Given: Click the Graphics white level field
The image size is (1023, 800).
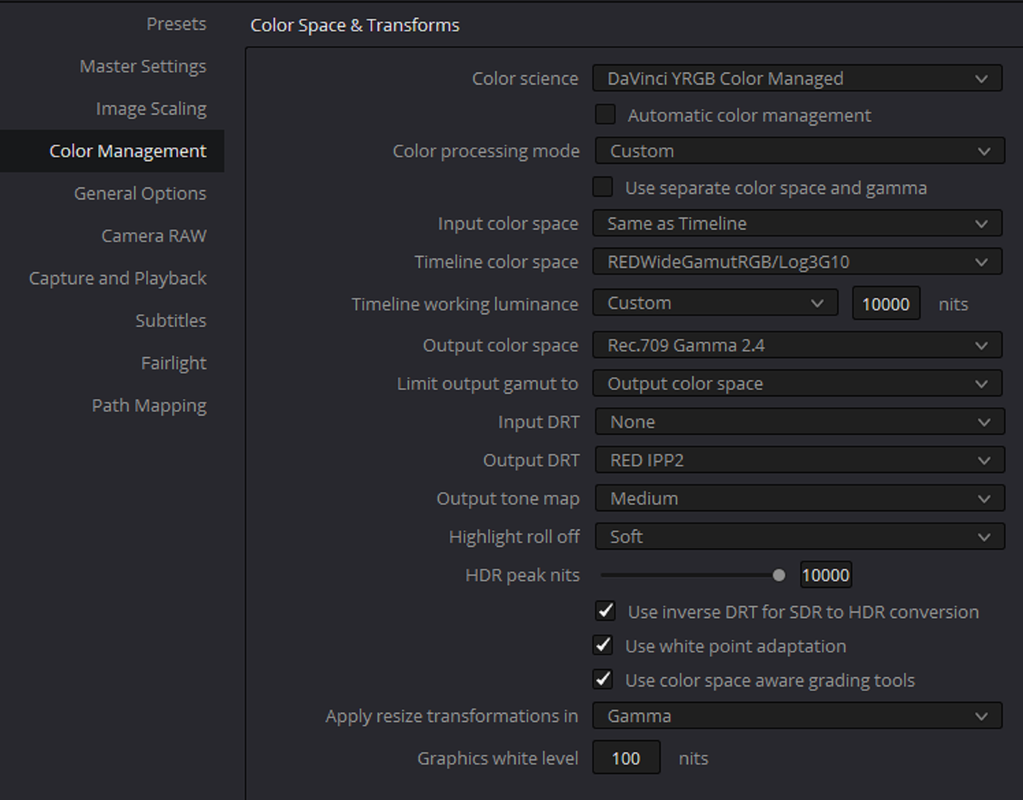Looking at the screenshot, I should click(626, 758).
